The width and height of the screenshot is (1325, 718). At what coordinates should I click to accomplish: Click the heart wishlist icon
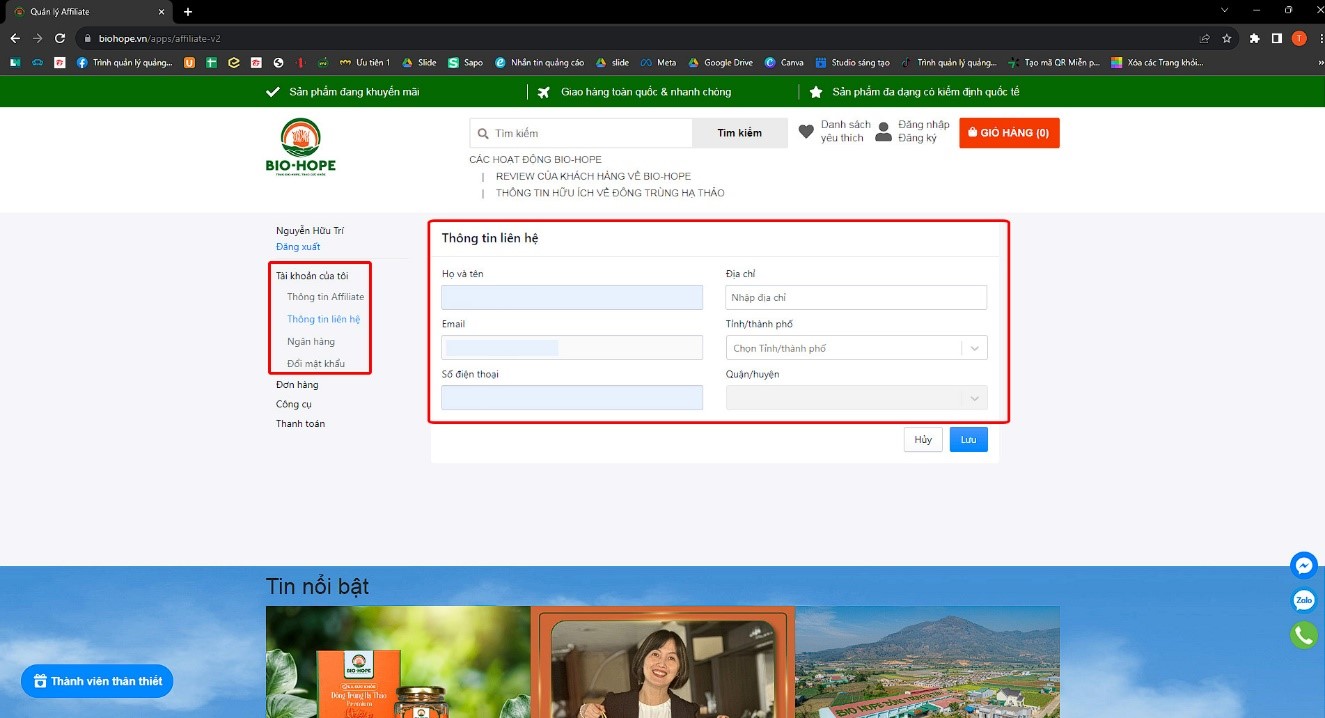click(806, 131)
